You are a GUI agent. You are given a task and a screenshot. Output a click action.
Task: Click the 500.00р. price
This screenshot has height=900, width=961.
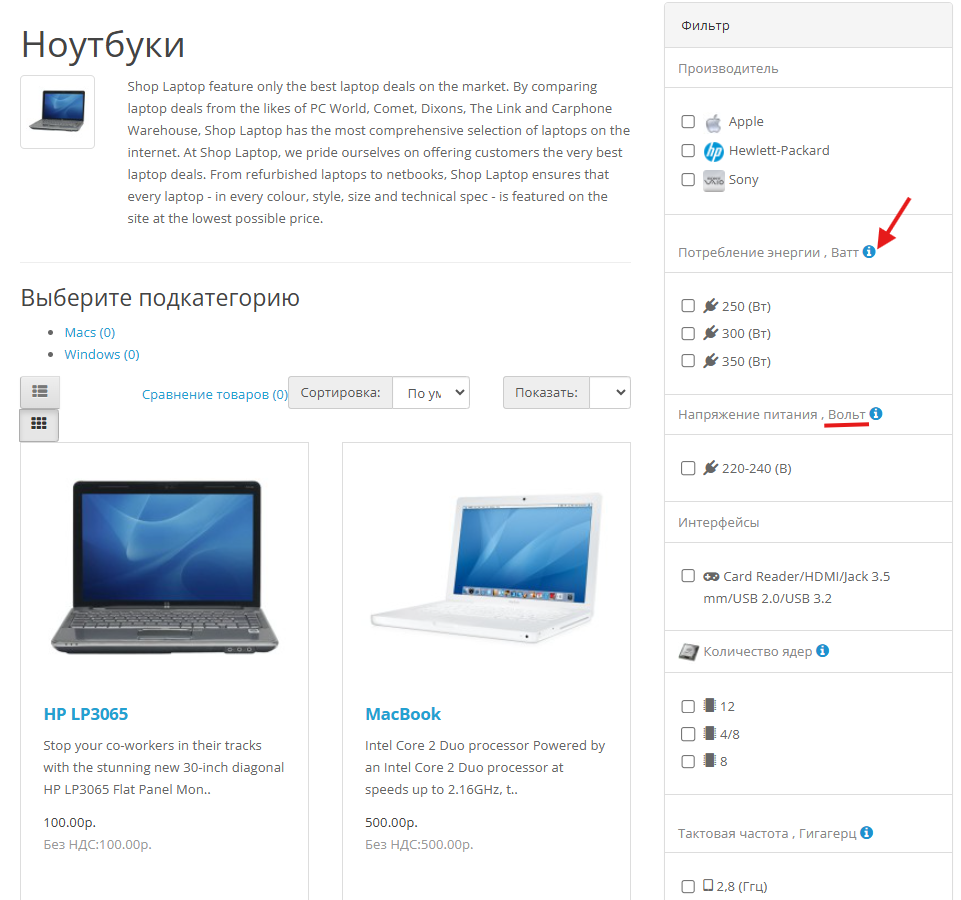(391, 822)
